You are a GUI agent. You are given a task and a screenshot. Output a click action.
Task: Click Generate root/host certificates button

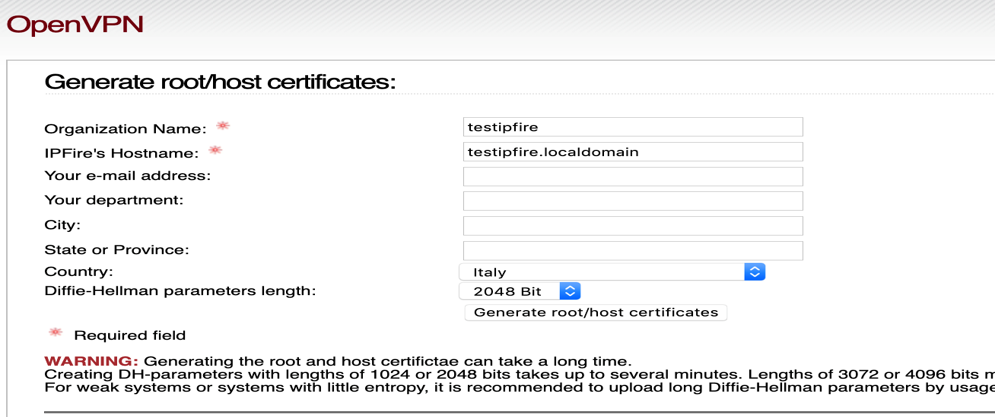(596, 312)
